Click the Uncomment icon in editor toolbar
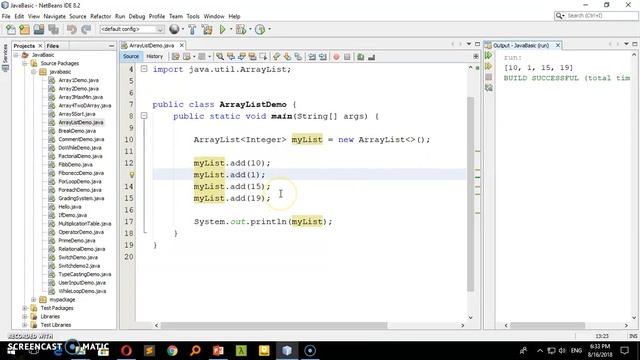The height and width of the screenshot is (360, 640). 371,57
